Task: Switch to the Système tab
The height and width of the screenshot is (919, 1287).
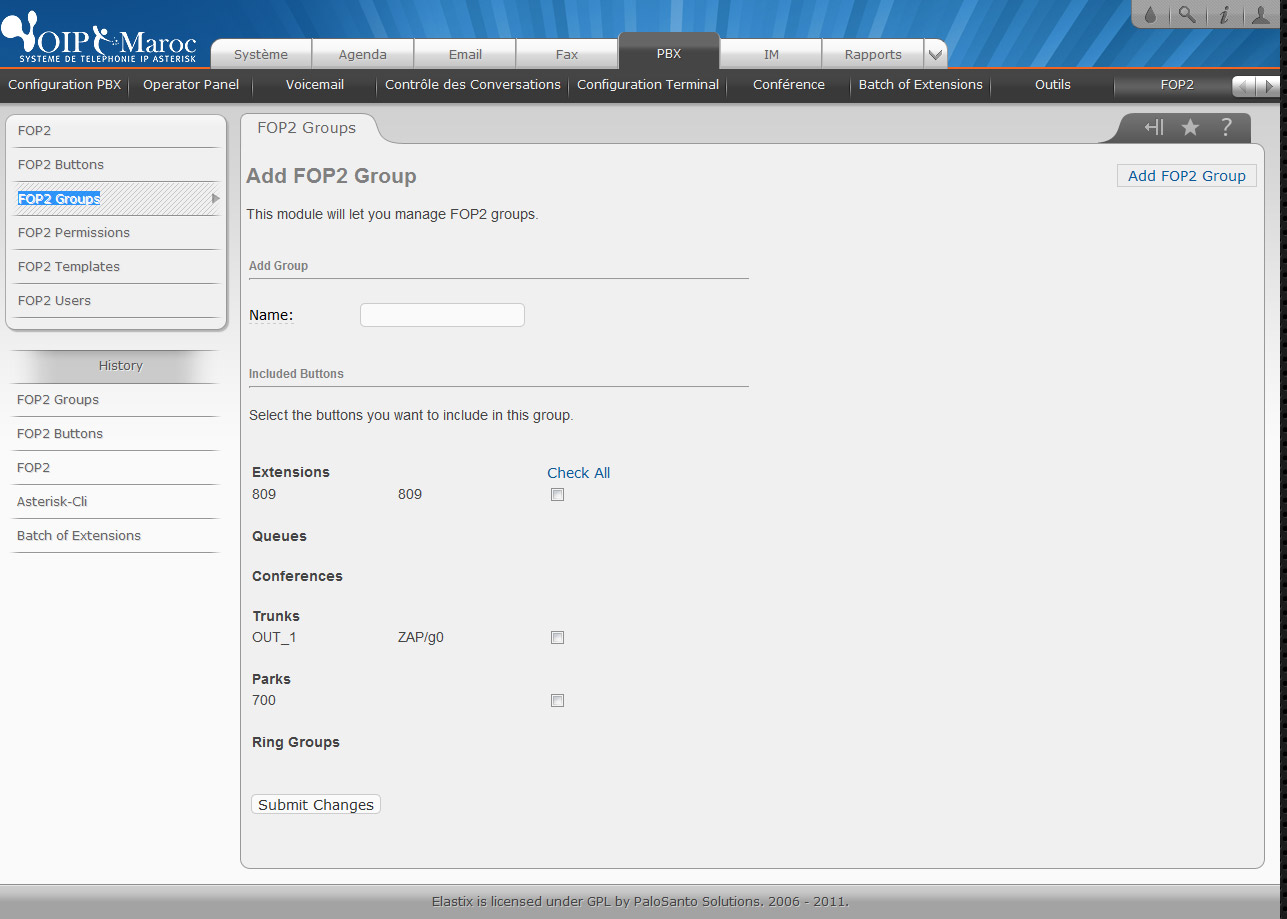Action: point(261,55)
